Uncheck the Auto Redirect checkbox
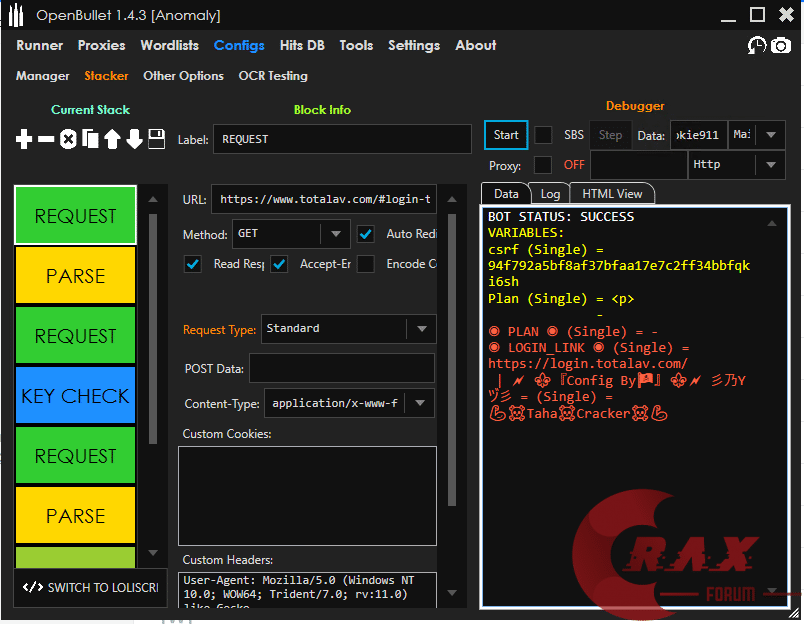The height and width of the screenshot is (624, 804). click(366, 234)
